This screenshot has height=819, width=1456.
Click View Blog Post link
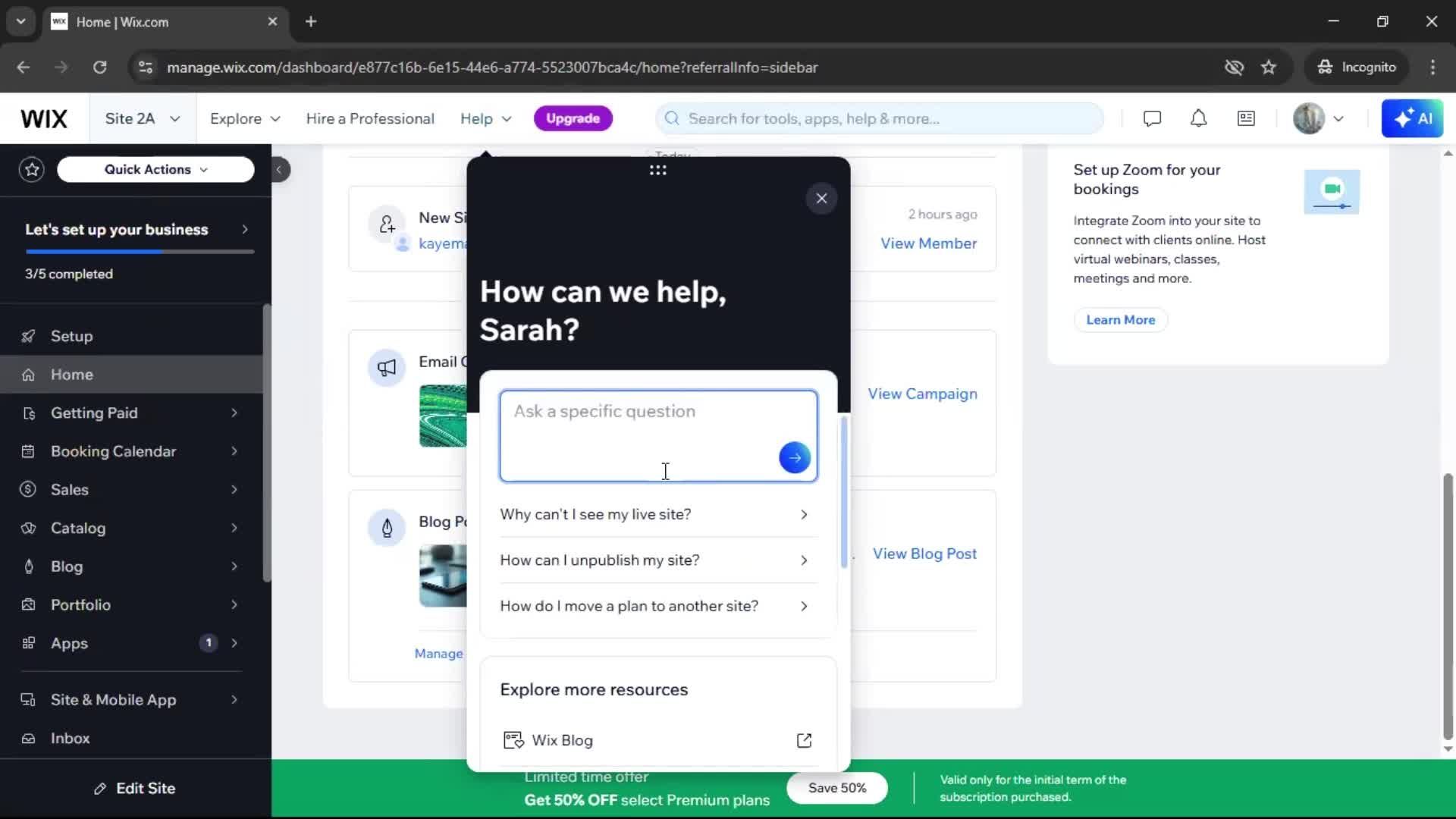[x=924, y=554]
